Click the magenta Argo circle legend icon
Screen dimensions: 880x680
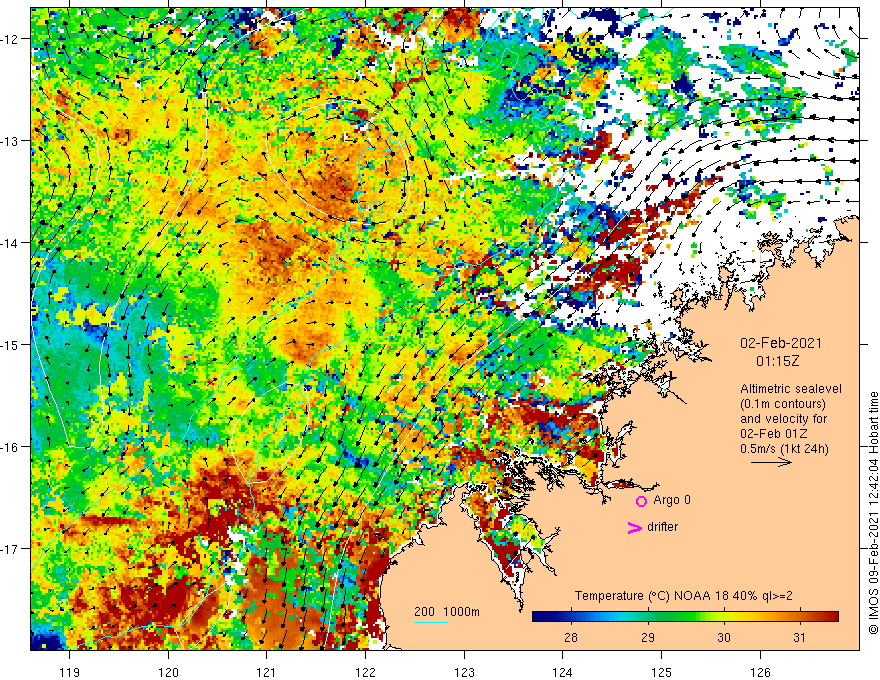[641, 501]
